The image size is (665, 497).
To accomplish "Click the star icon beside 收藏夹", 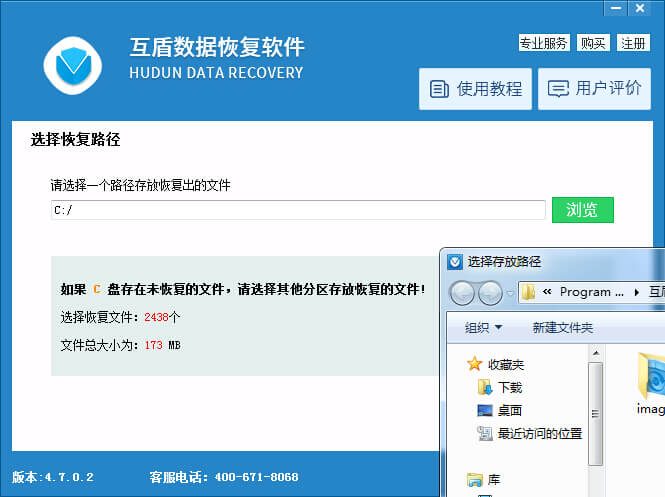I will pos(475,364).
